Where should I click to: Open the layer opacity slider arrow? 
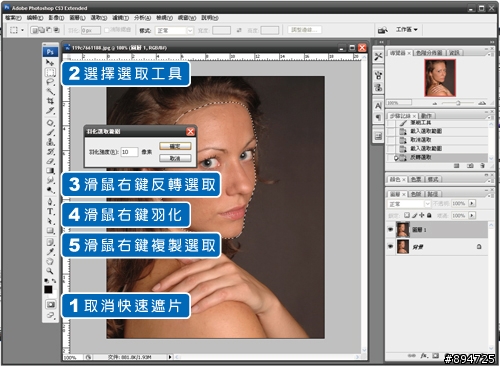(x=472, y=203)
